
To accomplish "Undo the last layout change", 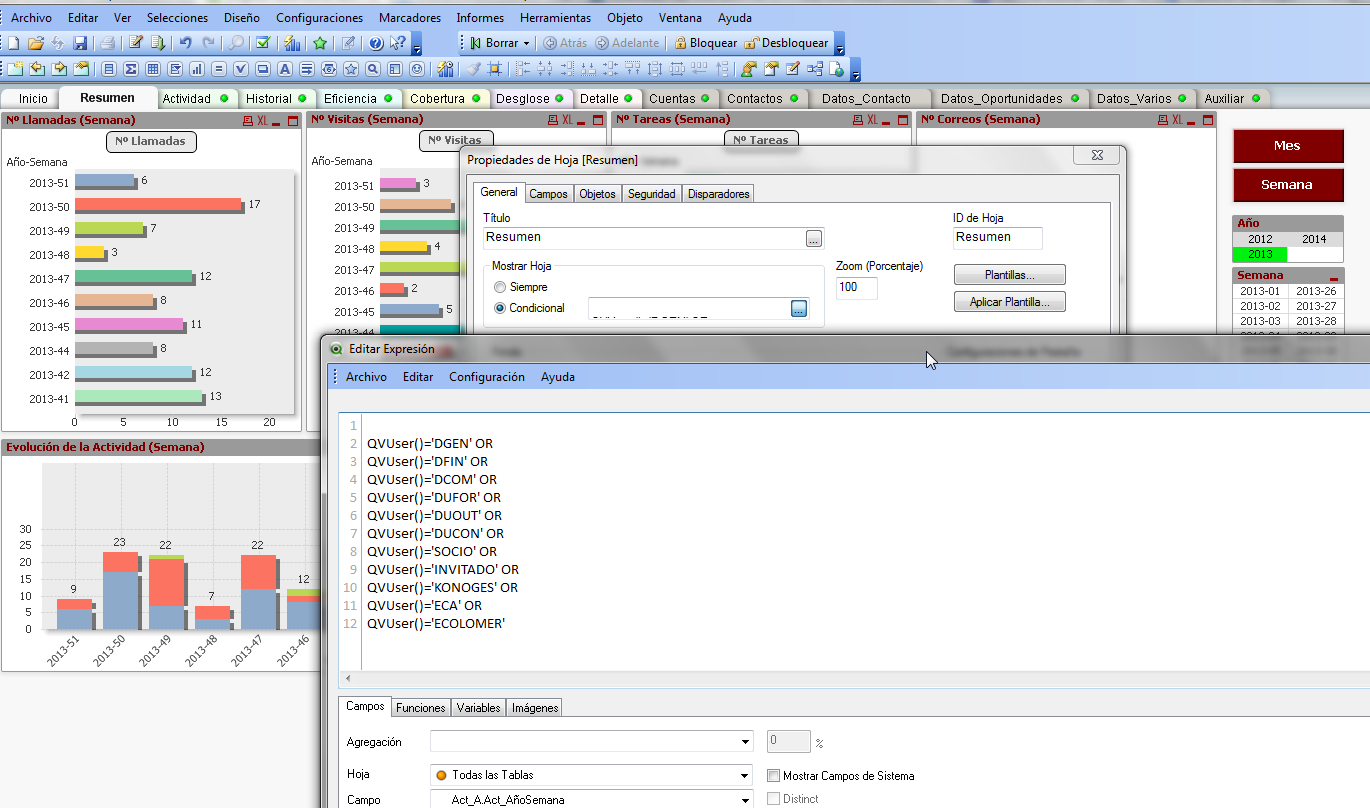I will (186, 43).
